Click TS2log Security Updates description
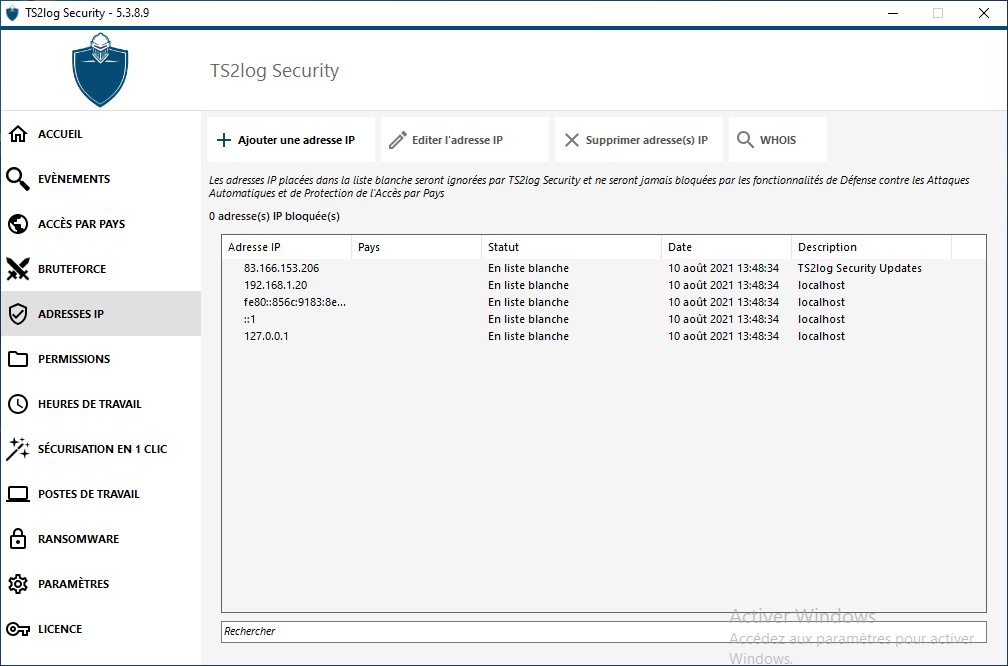 click(x=860, y=268)
